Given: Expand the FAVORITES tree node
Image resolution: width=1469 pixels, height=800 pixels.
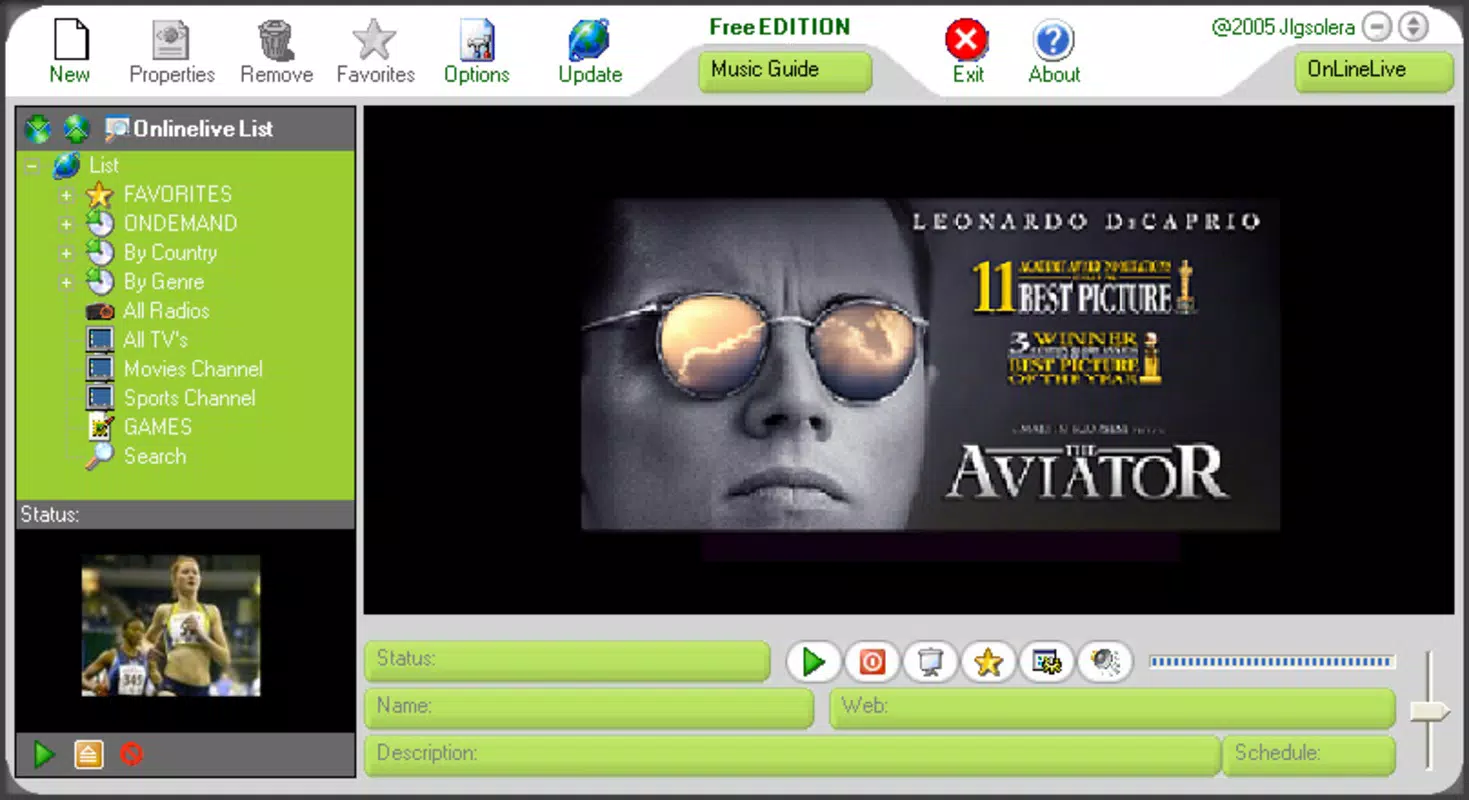Looking at the screenshot, I should pos(67,195).
